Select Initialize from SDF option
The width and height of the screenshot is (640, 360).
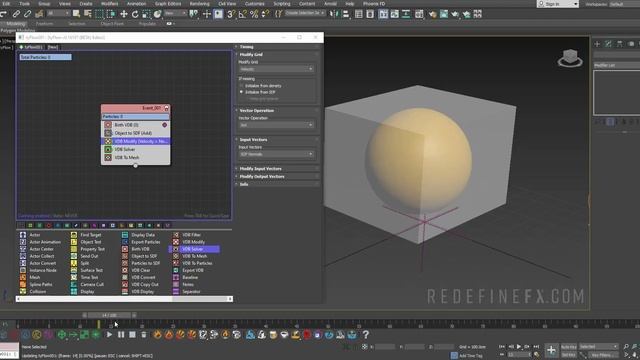click(x=257, y=92)
